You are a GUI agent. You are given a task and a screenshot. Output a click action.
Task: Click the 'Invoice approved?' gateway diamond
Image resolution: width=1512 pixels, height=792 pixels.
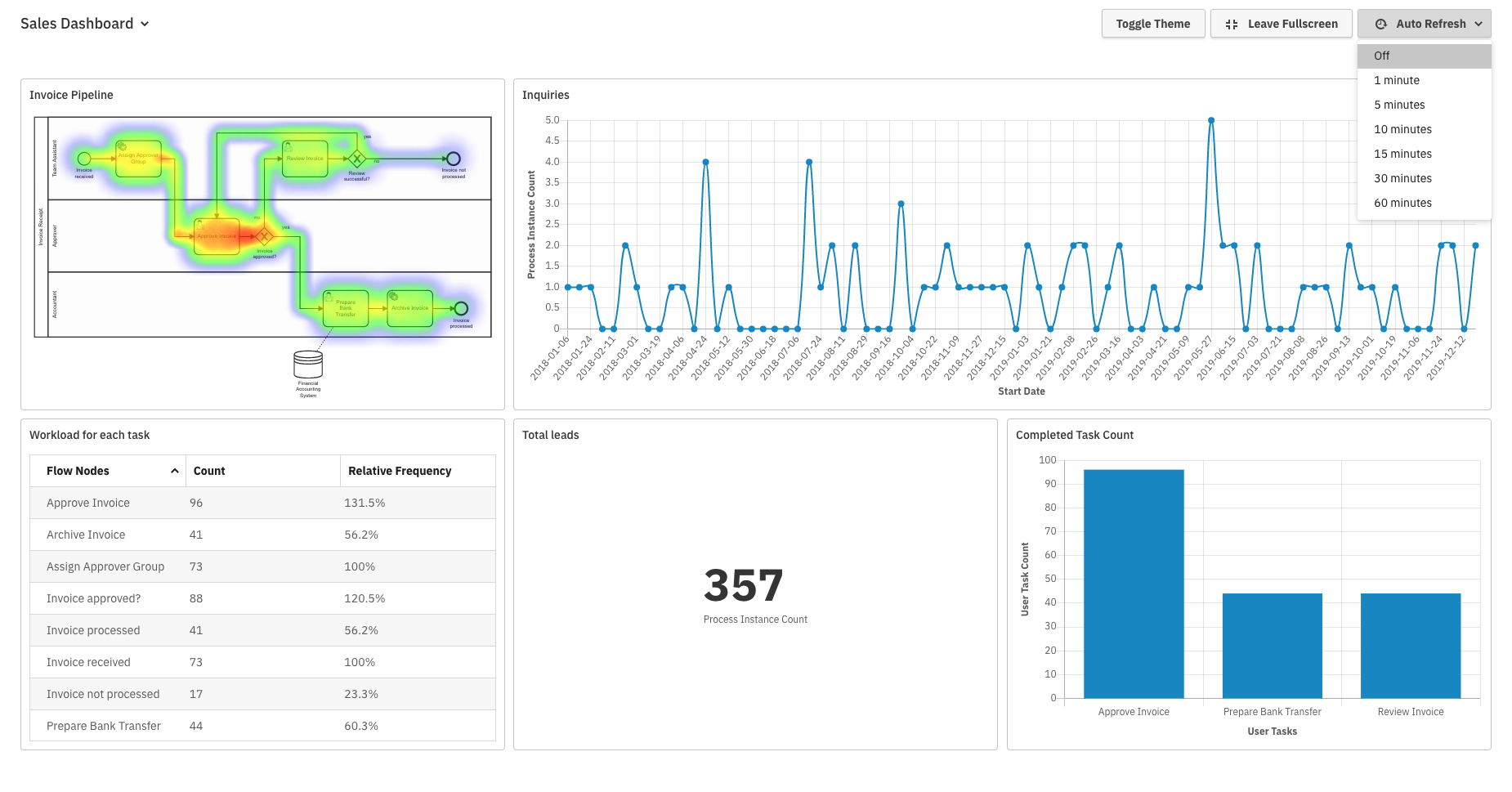point(264,236)
